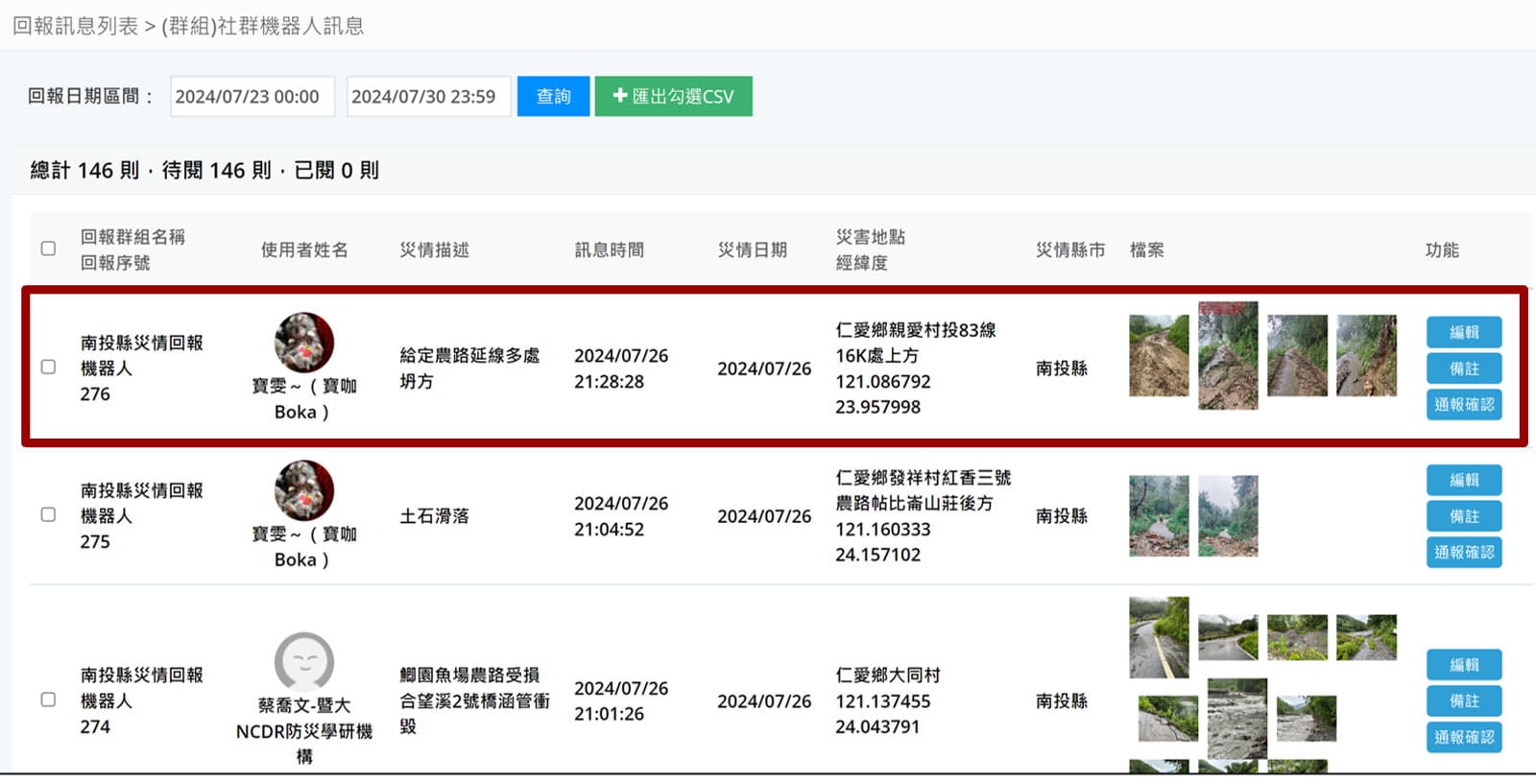Check the checkbox for report 275
This screenshot has width=1536, height=784.
pyautogui.click(x=48, y=514)
